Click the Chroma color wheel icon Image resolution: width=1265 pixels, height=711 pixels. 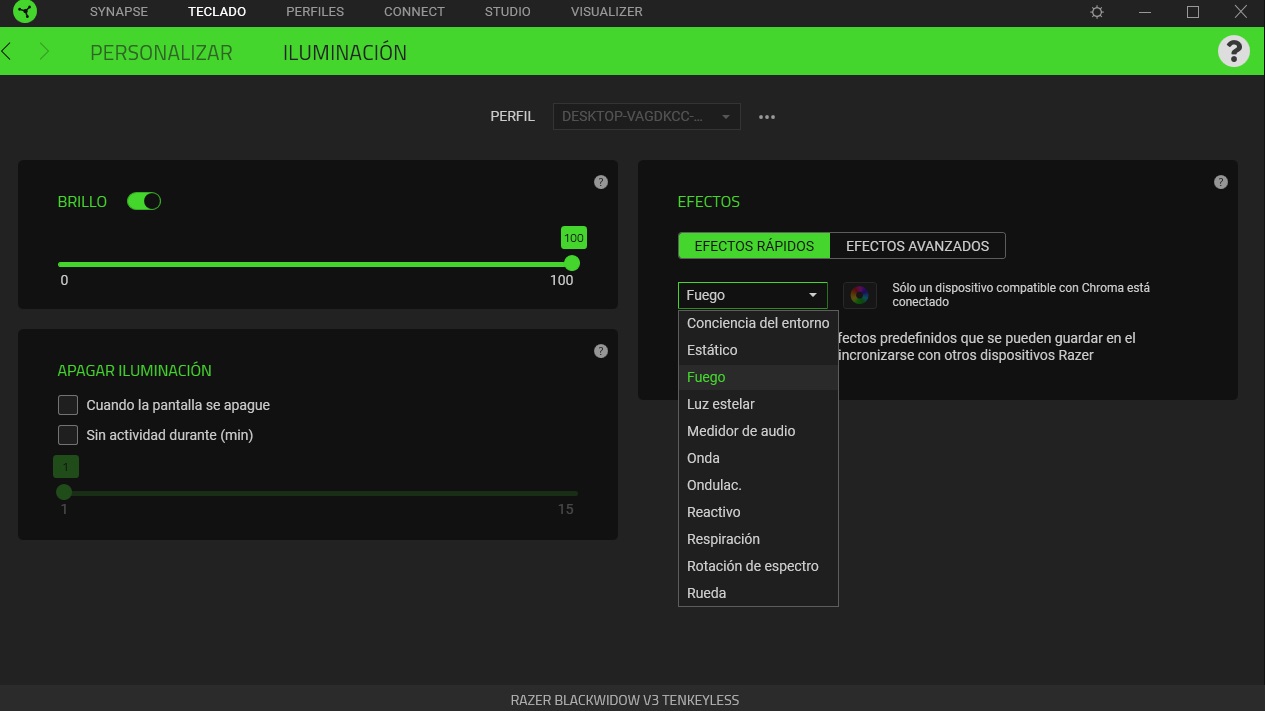coord(859,295)
